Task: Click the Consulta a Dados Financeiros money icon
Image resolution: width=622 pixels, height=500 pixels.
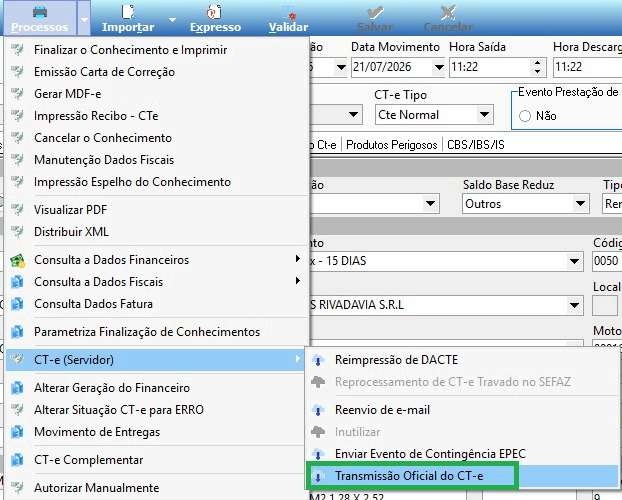Action: click(17, 260)
